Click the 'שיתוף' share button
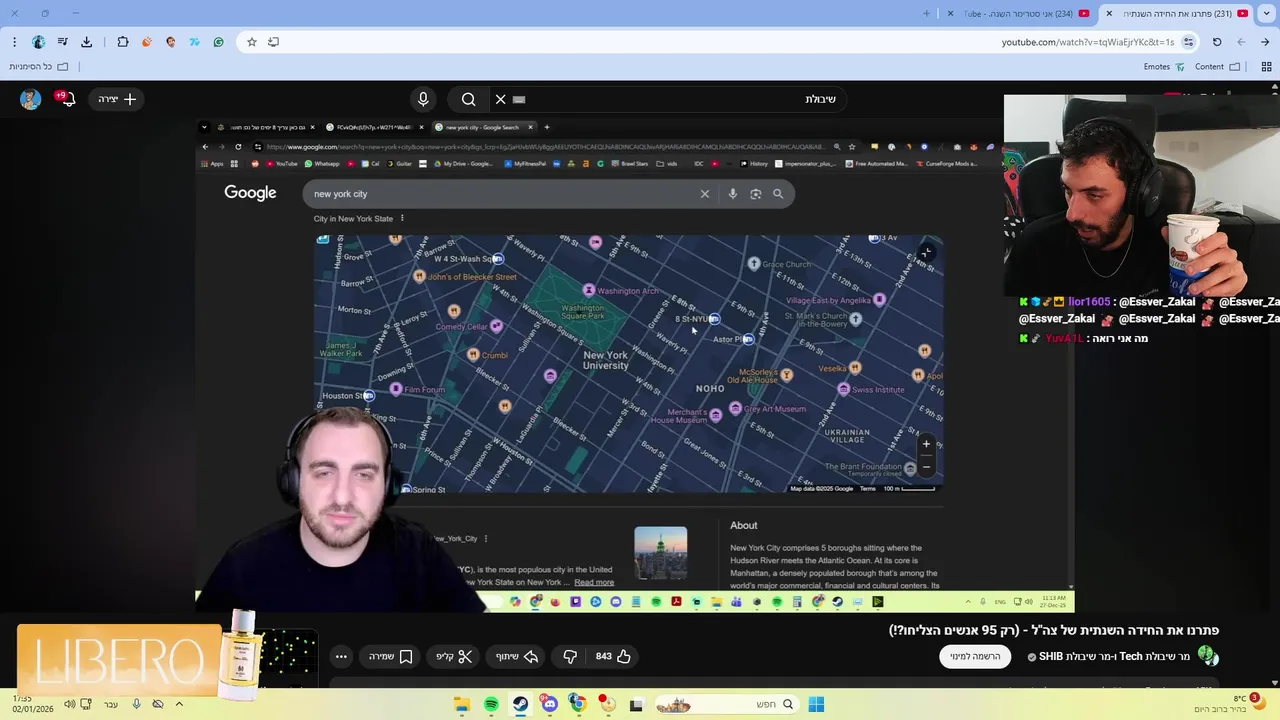The width and height of the screenshot is (1280, 720). (517, 656)
